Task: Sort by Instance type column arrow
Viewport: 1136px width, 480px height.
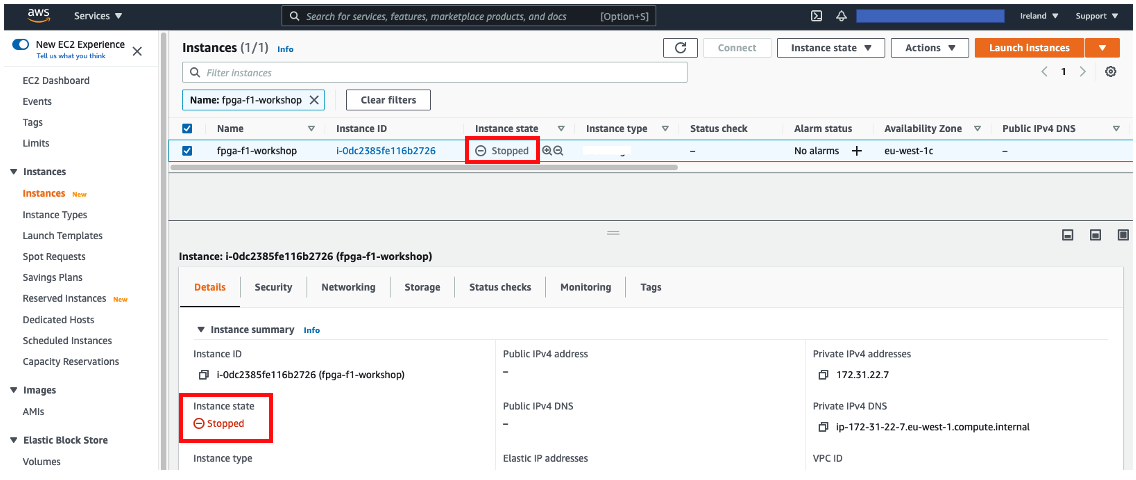Action: pyautogui.click(x=664, y=129)
